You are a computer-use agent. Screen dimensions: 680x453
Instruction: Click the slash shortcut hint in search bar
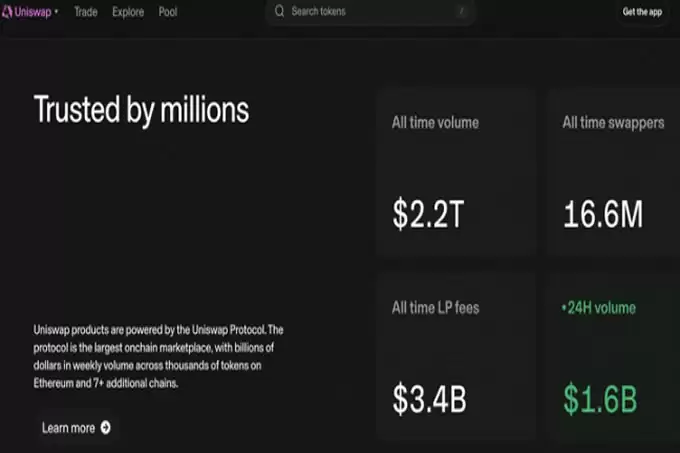point(462,11)
